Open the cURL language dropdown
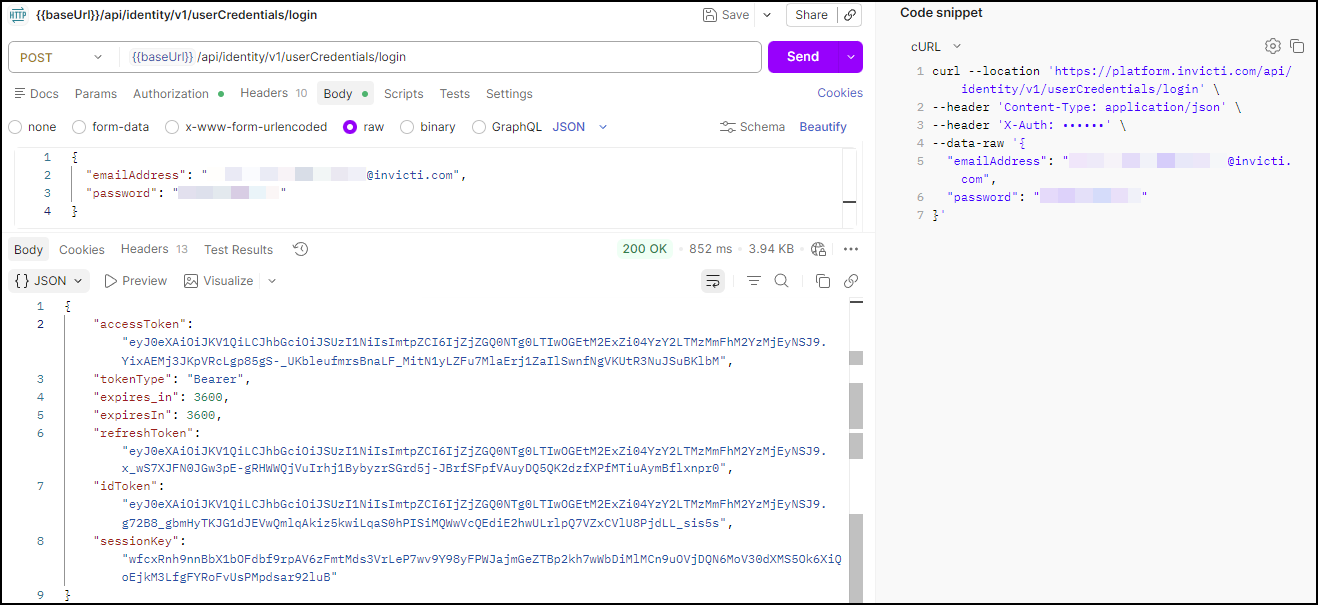The height and width of the screenshot is (605, 1318). (x=933, y=46)
